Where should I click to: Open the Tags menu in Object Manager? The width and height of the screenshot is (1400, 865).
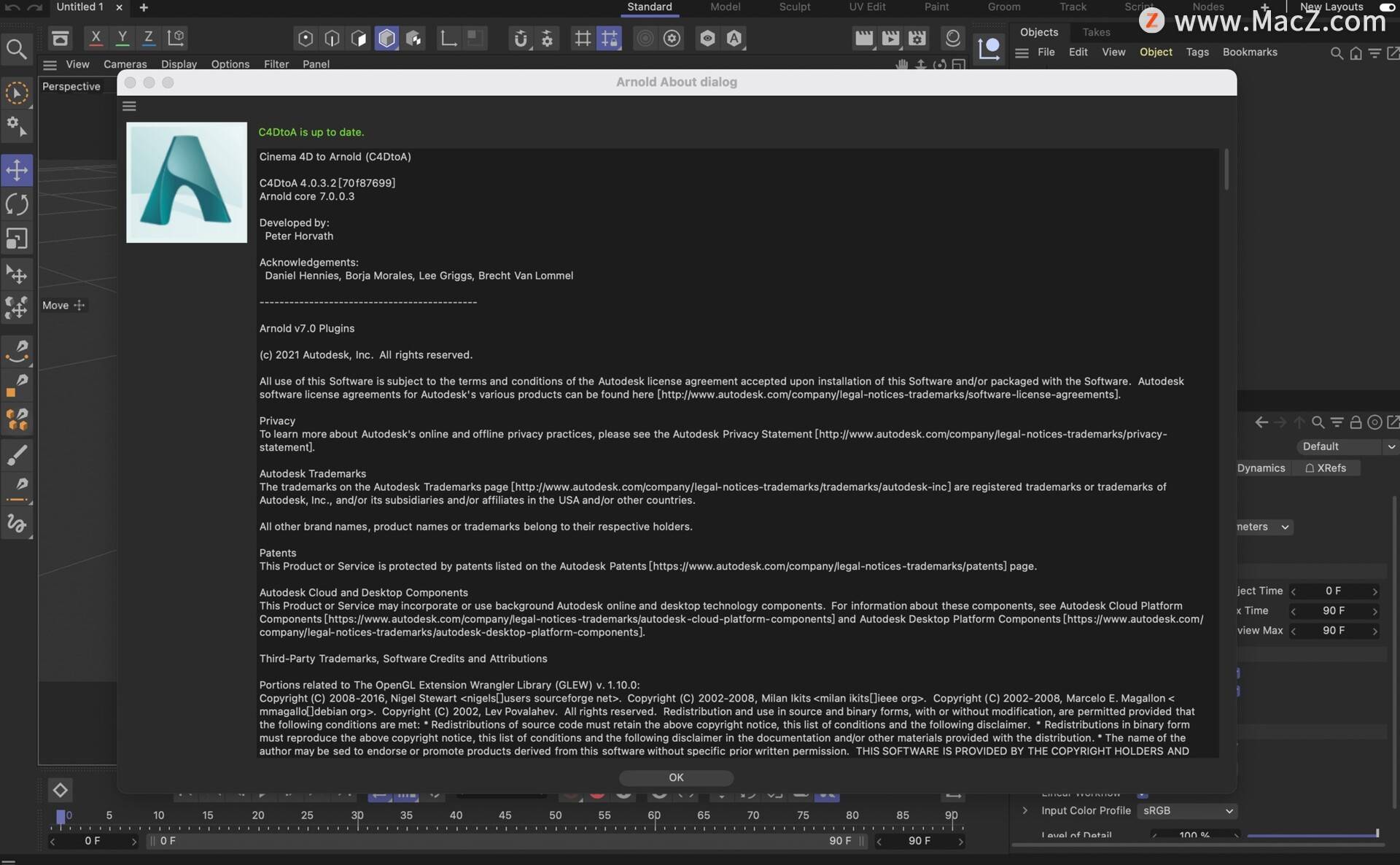(x=1197, y=53)
